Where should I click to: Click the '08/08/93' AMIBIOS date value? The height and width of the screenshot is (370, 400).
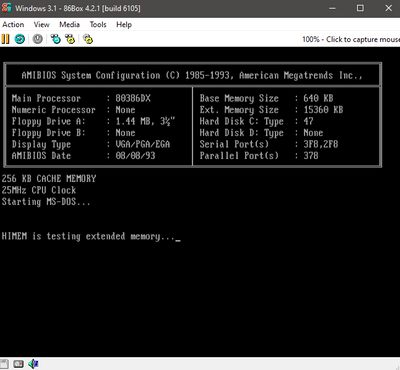click(x=135, y=156)
